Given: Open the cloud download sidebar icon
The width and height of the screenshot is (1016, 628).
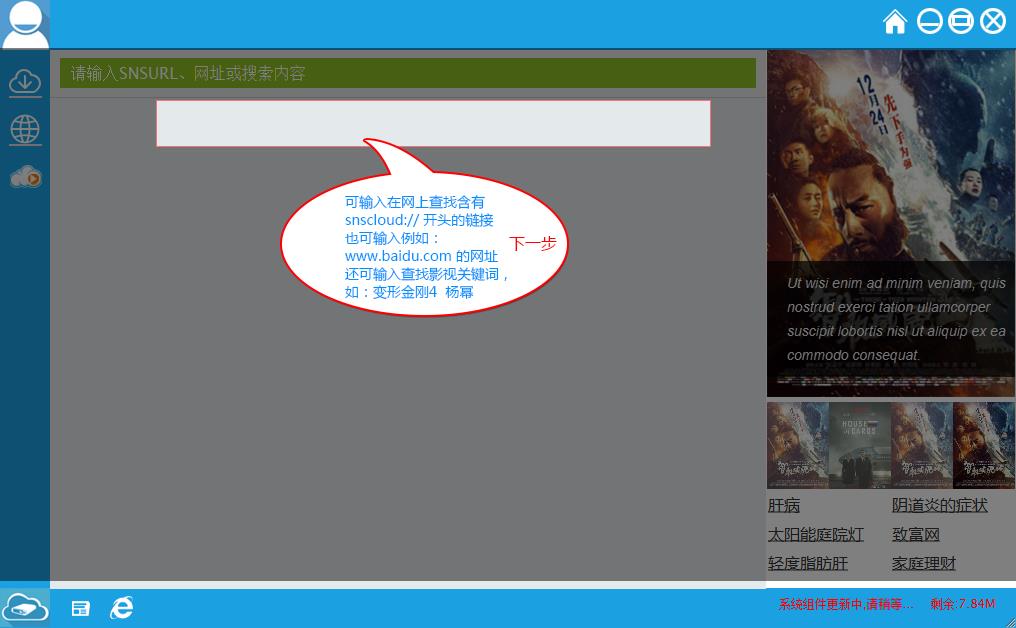Looking at the screenshot, I should pyautogui.click(x=25, y=82).
